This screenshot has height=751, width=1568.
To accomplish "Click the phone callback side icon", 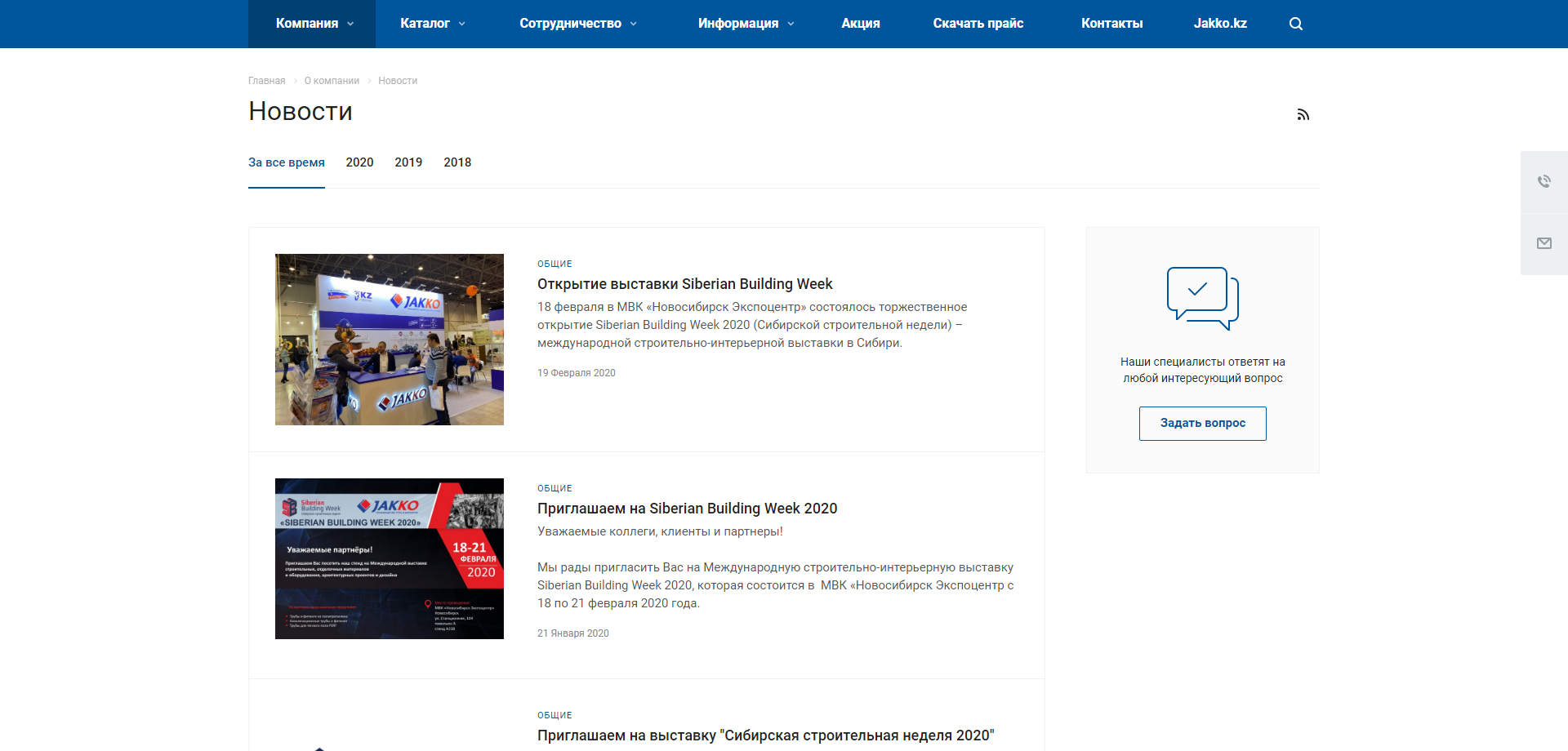I will (x=1544, y=181).
